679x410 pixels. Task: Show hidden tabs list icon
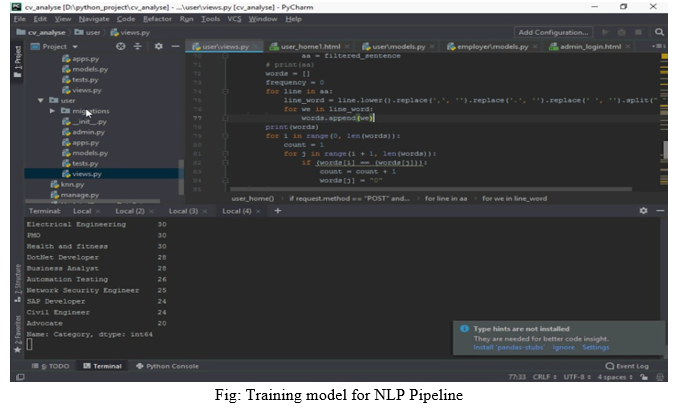click(x=658, y=46)
